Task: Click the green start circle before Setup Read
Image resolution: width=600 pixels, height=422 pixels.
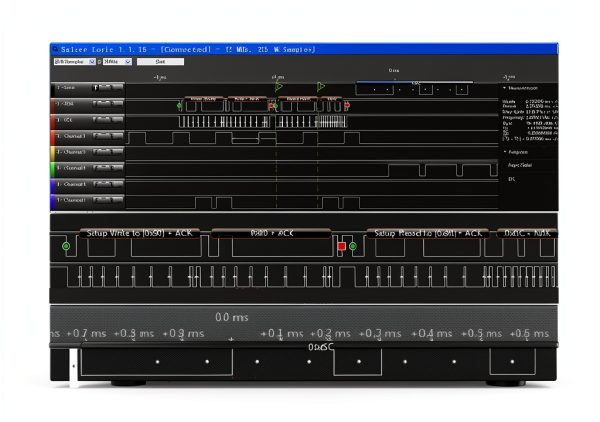Action: pos(353,246)
